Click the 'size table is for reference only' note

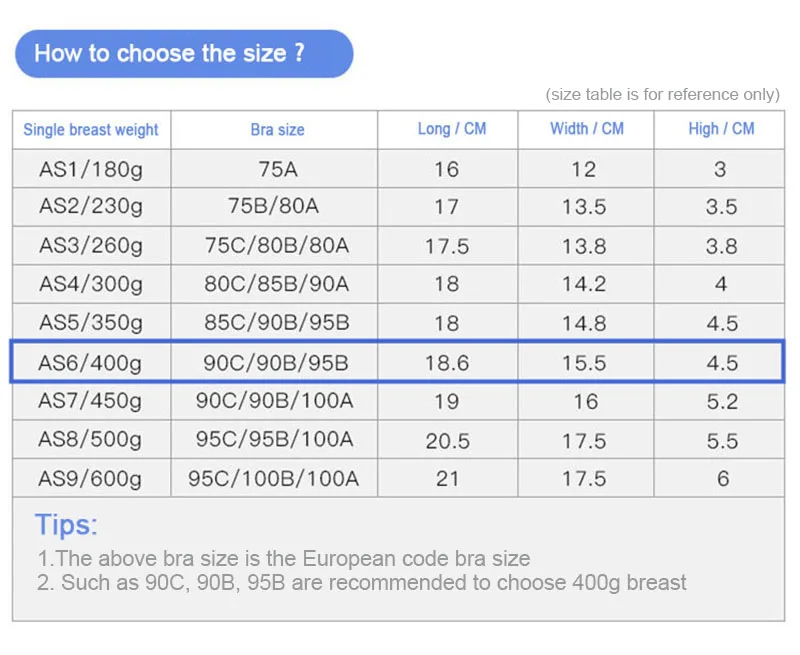point(662,94)
